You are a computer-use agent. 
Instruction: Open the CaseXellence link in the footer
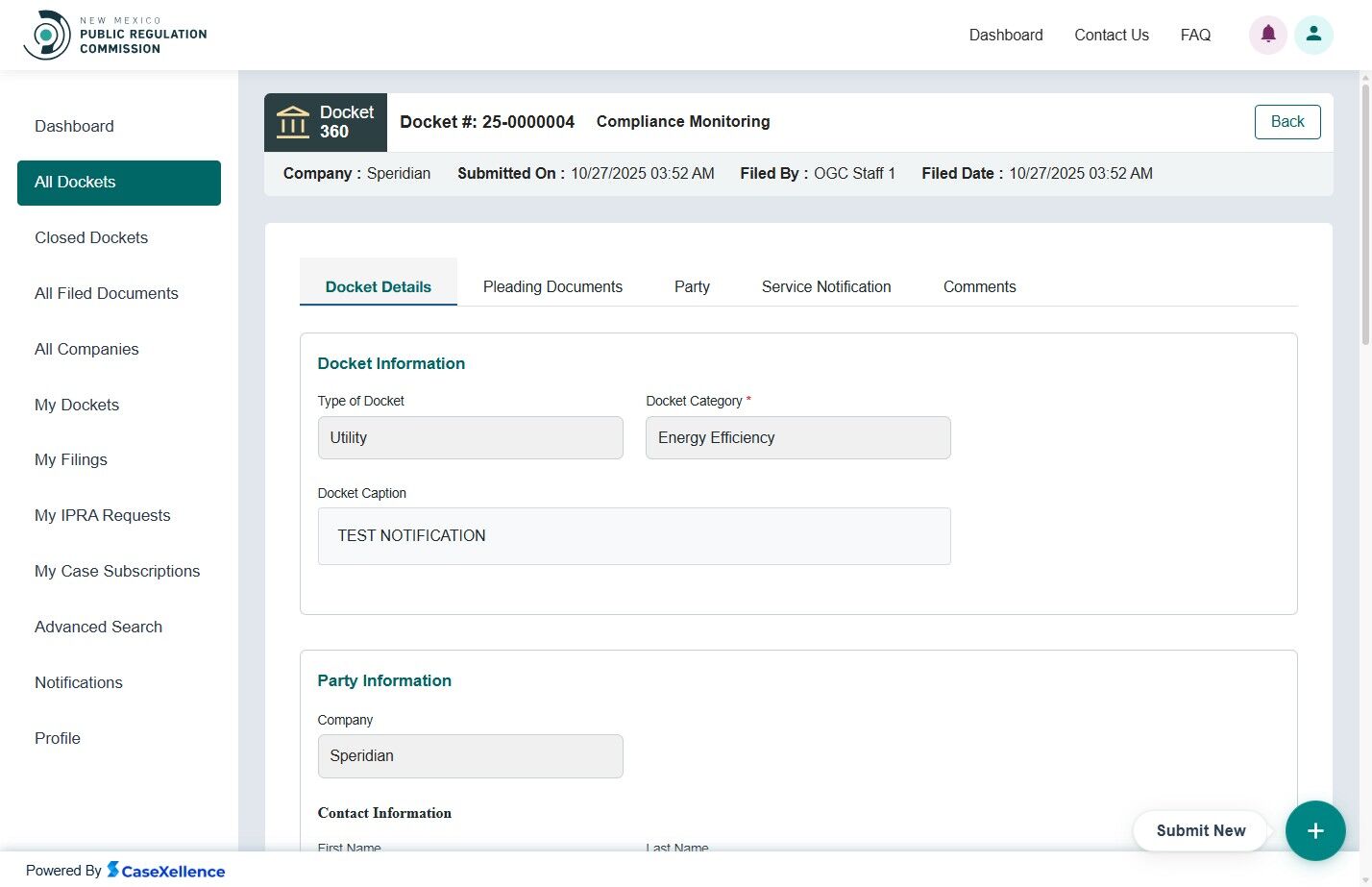click(166, 871)
